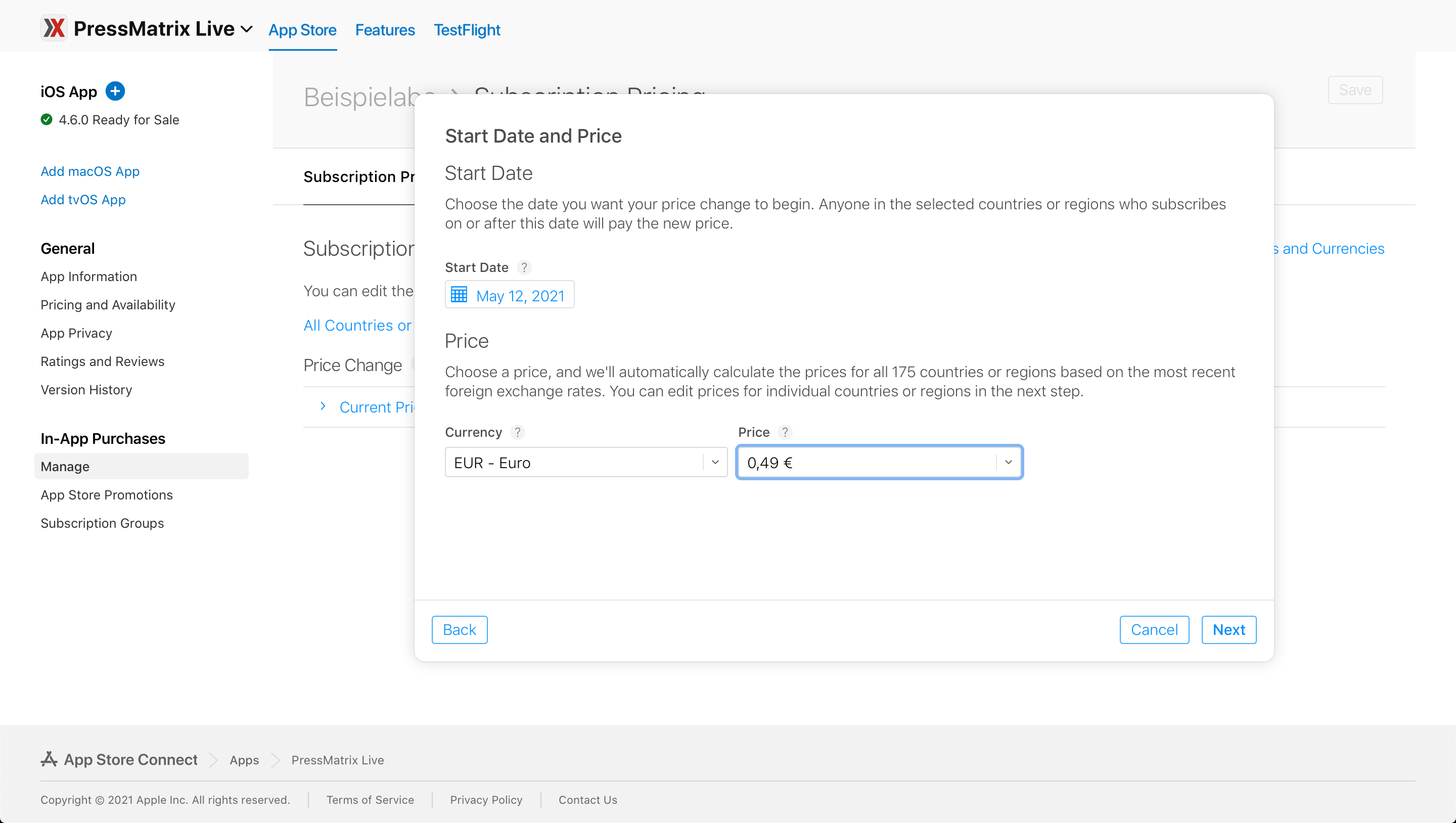
Task: Open App Store Promotions in sidebar
Action: click(107, 494)
